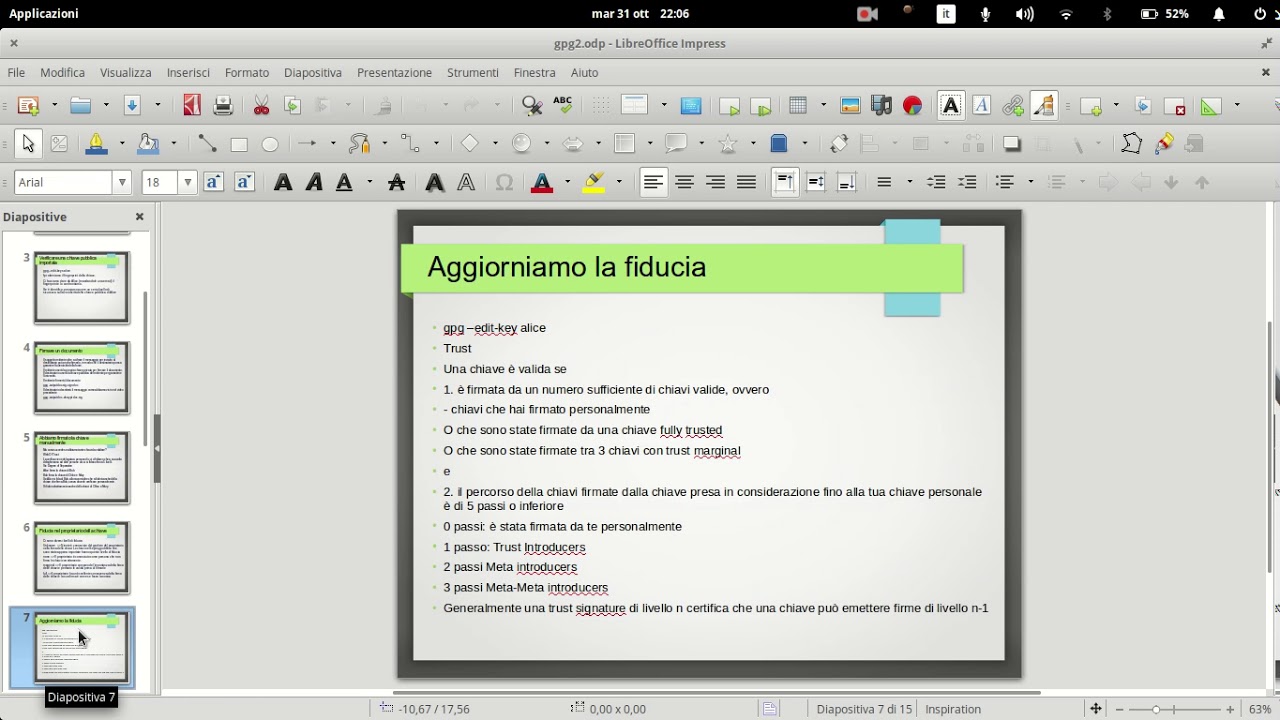Open the Presentazione menu
The height and width of the screenshot is (720, 1280).
point(394,73)
